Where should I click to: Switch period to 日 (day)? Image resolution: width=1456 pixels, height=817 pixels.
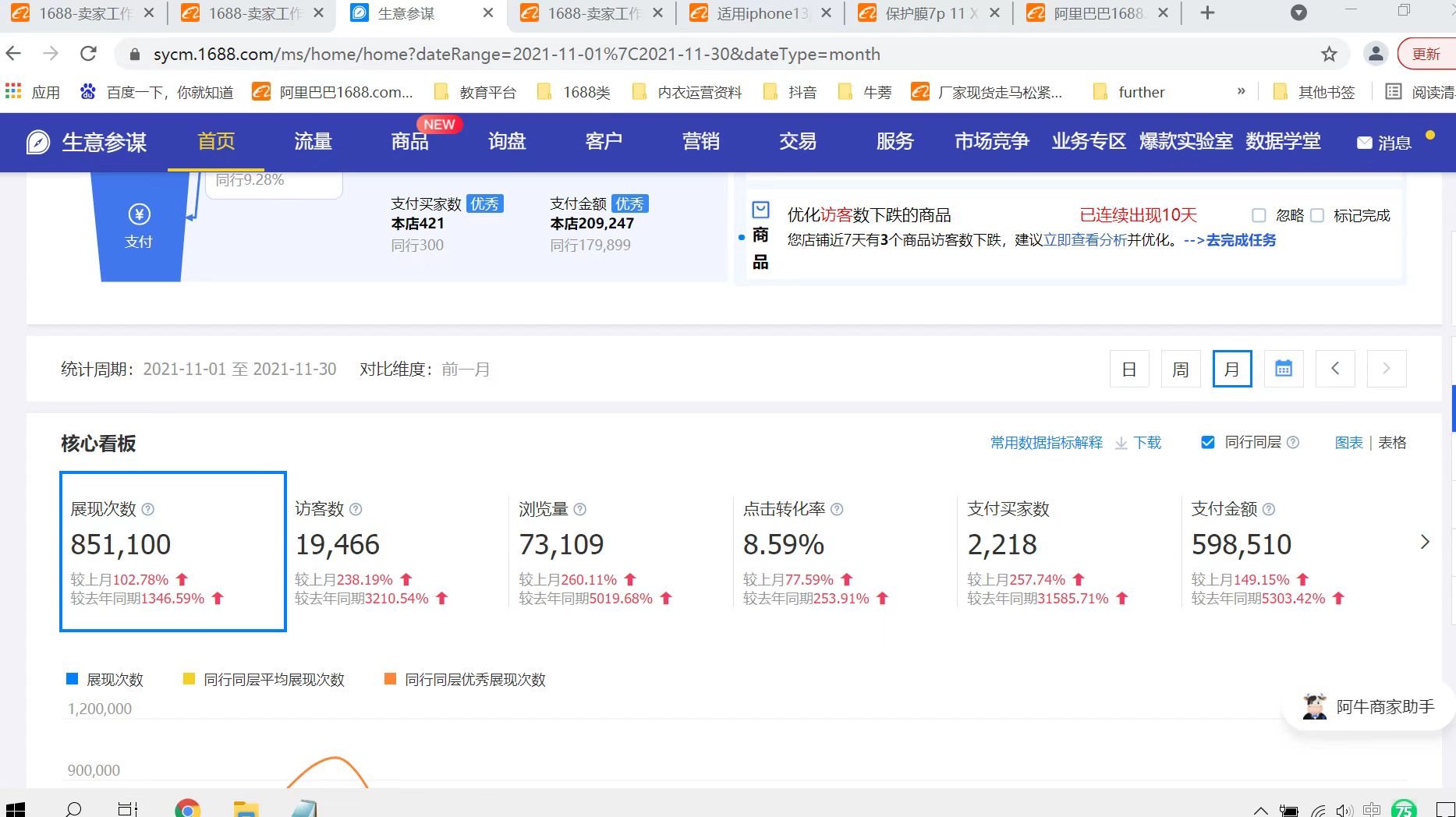[1129, 369]
